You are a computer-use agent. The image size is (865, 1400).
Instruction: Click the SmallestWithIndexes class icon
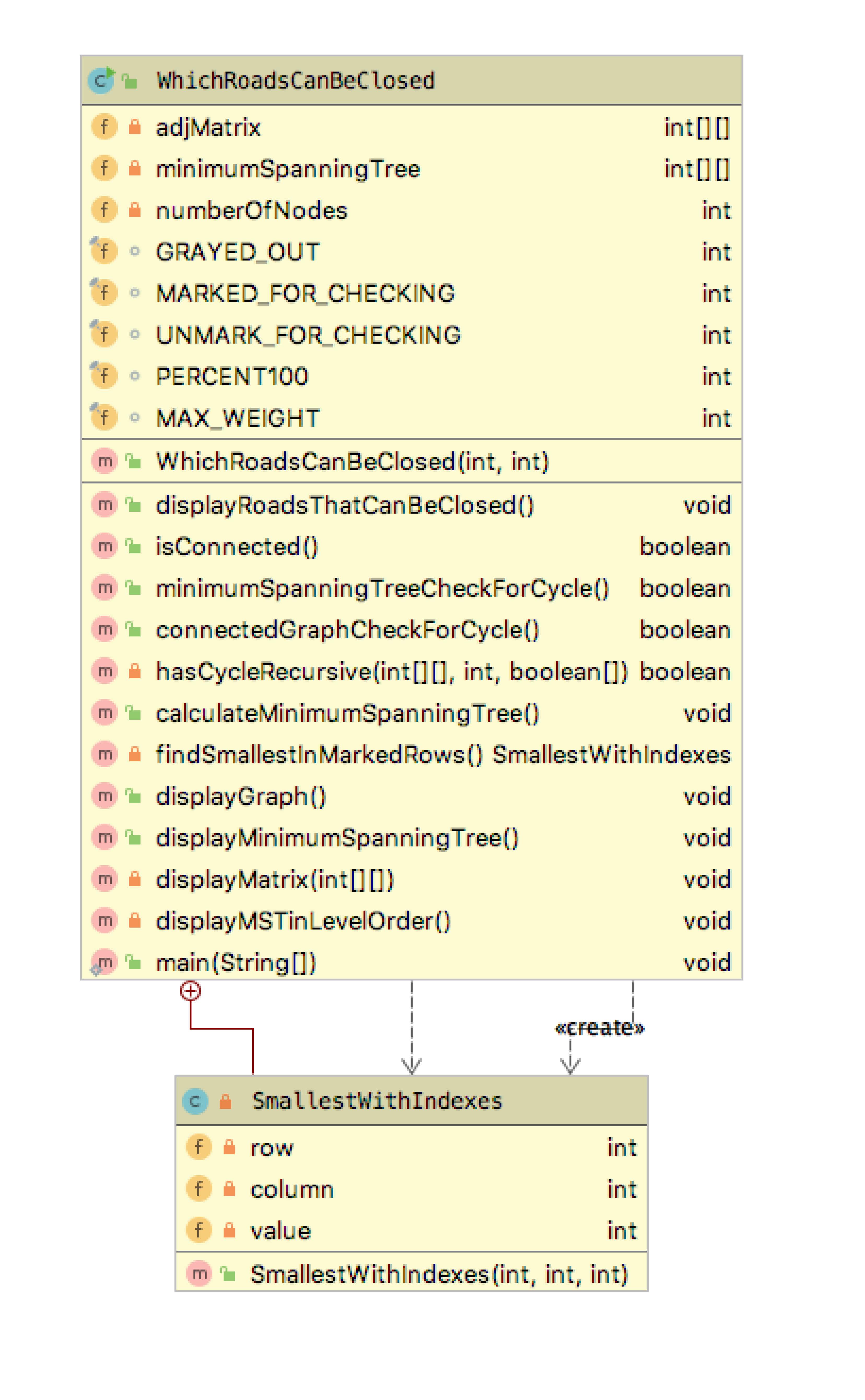click(195, 1101)
